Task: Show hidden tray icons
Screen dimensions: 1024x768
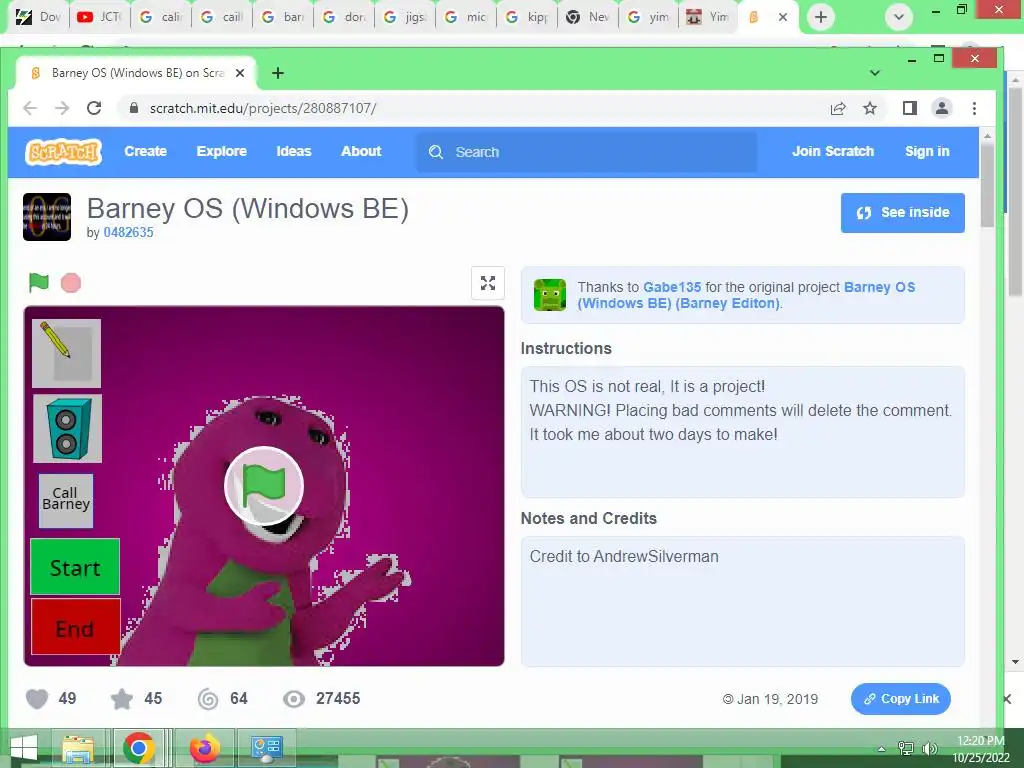Action: click(x=881, y=749)
